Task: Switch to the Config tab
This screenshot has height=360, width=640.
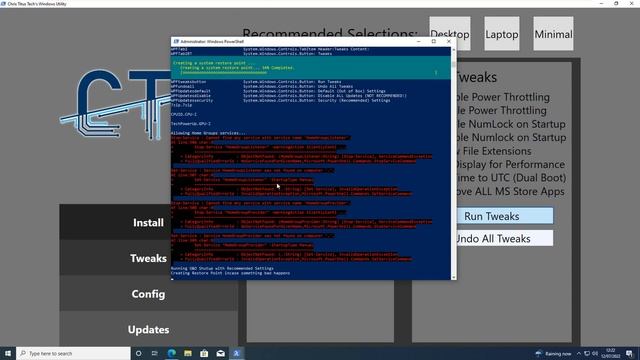Action: coord(148,294)
